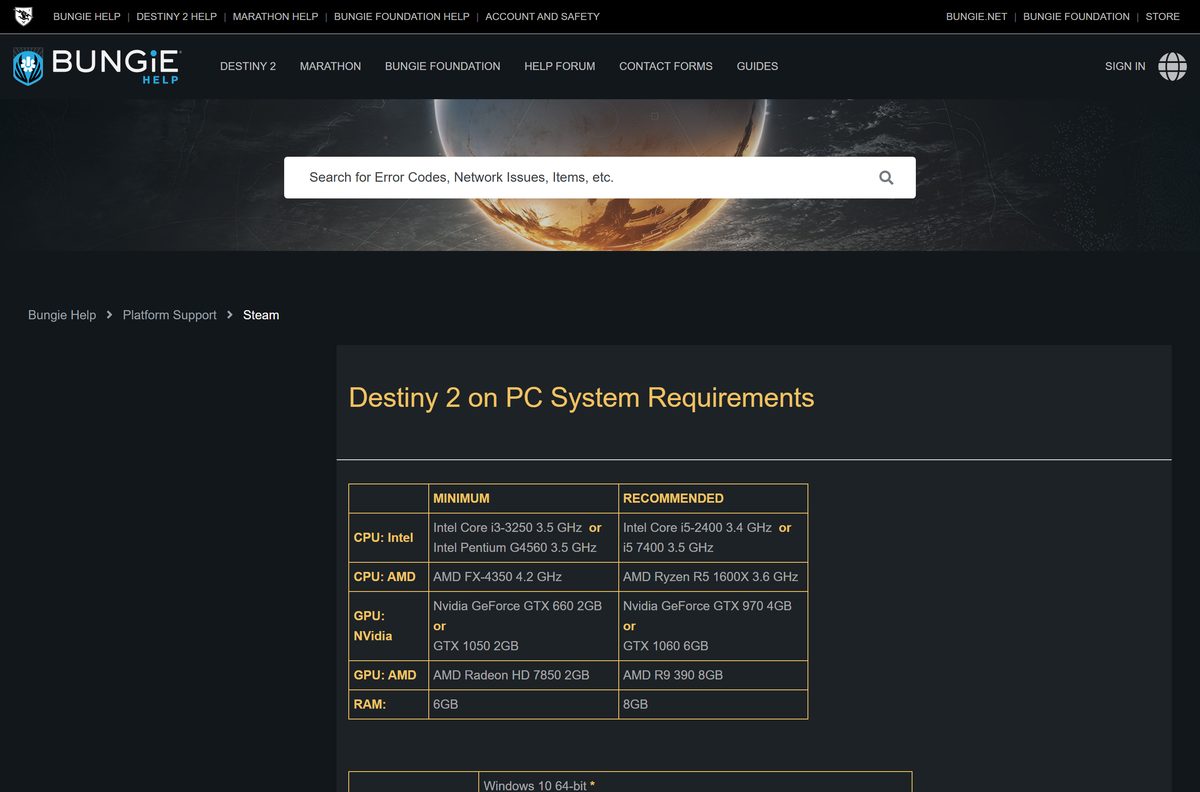1200x792 pixels.
Task: Open Bungie Foundation Help link
Action: point(401,16)
